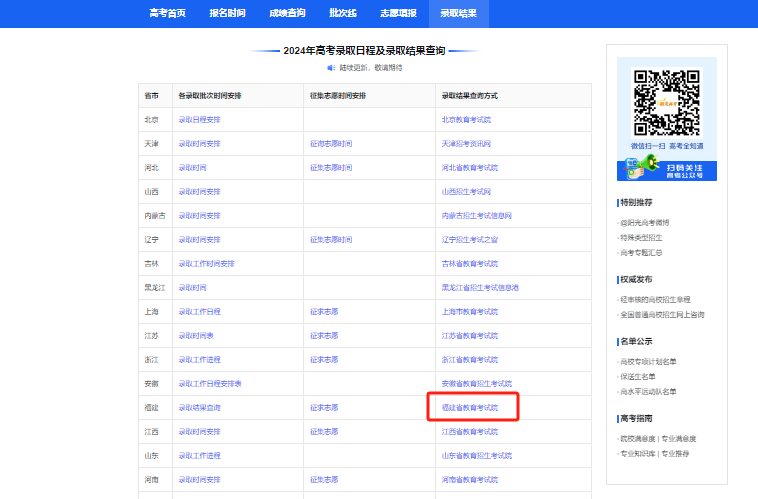
Task: Open 上海市教育考试院 link
Action: pos(469,312)
